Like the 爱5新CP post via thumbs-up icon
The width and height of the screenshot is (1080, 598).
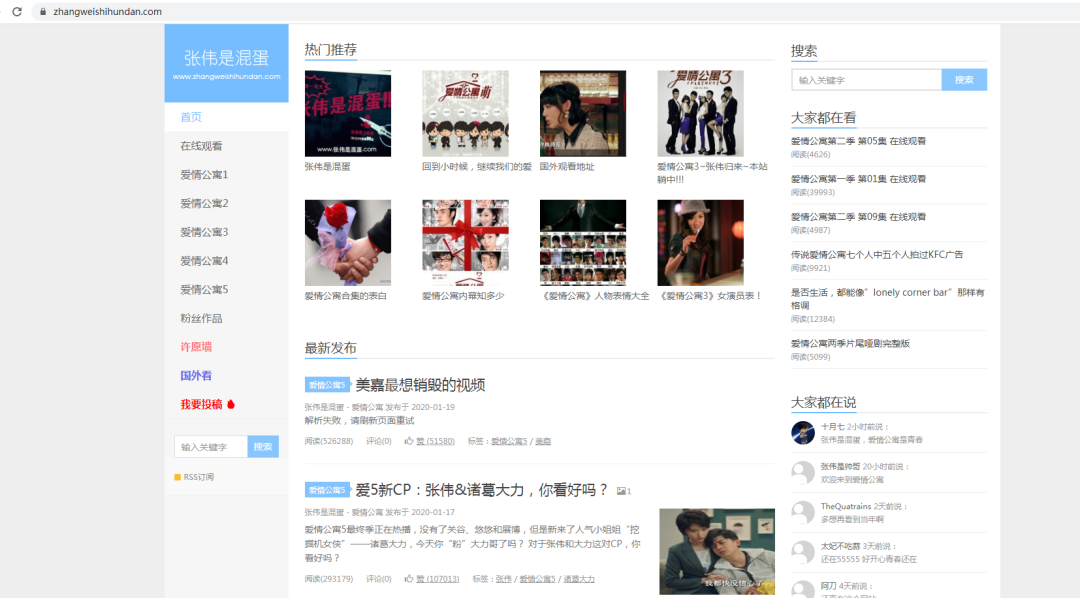[409, 579]
